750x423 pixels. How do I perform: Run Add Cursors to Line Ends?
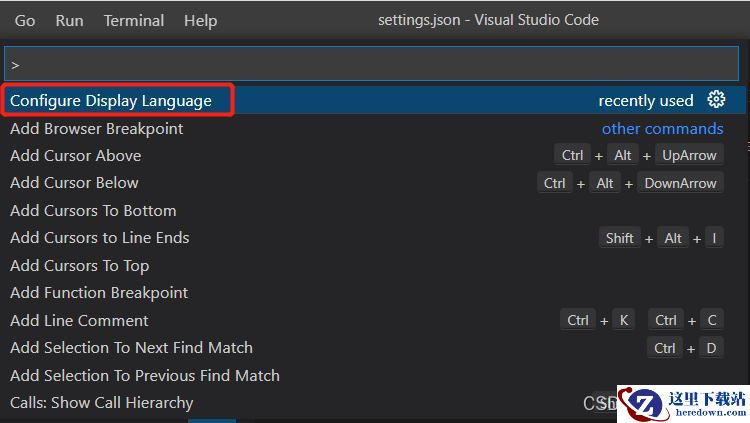373,238
